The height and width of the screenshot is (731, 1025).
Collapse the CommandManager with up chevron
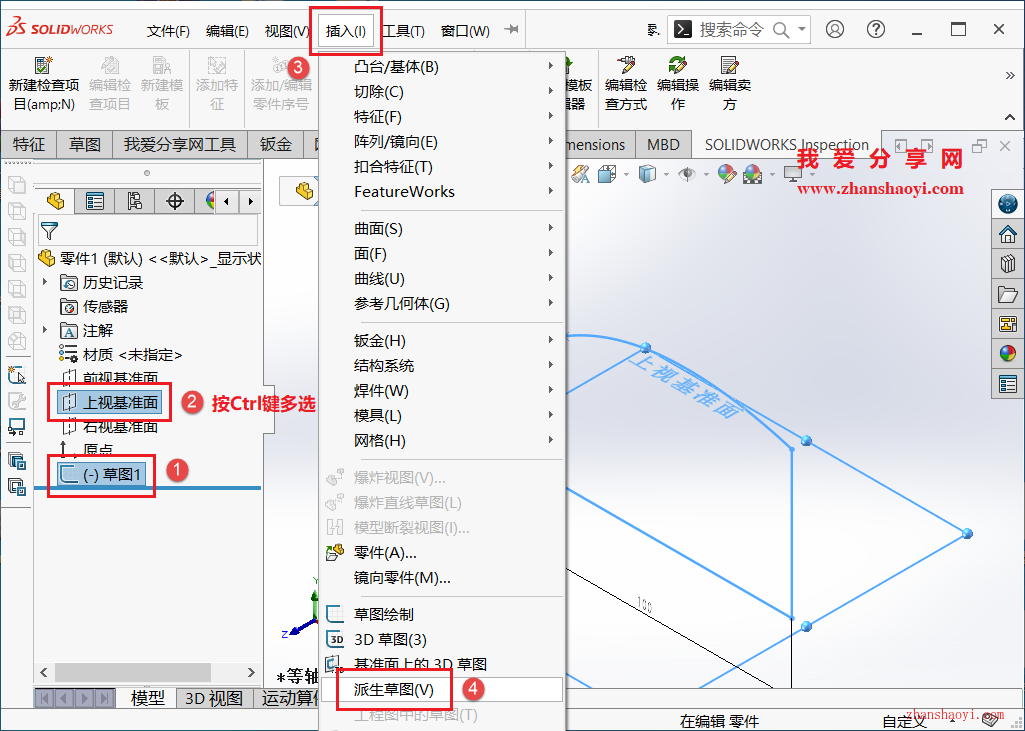click(x=1010, y=118)
